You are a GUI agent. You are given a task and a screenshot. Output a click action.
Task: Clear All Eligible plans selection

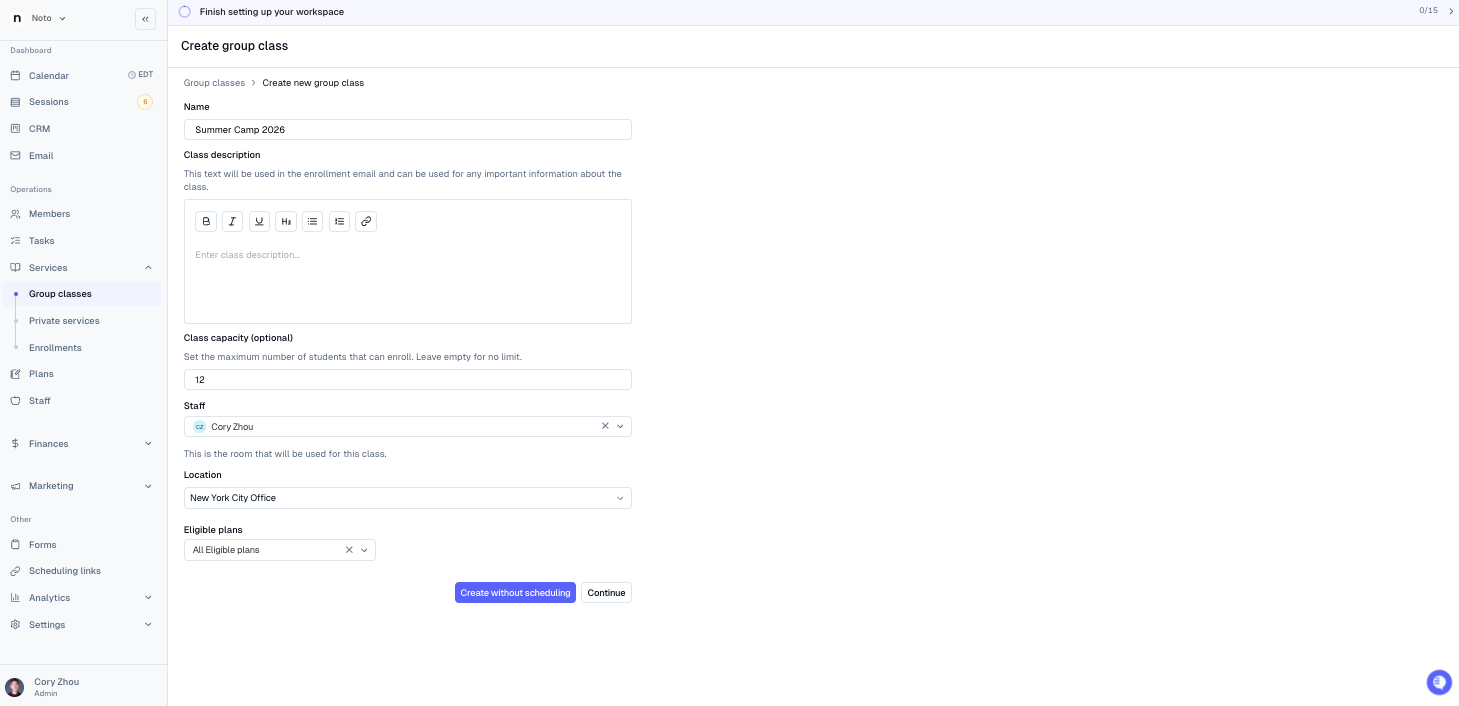[349, 550]
